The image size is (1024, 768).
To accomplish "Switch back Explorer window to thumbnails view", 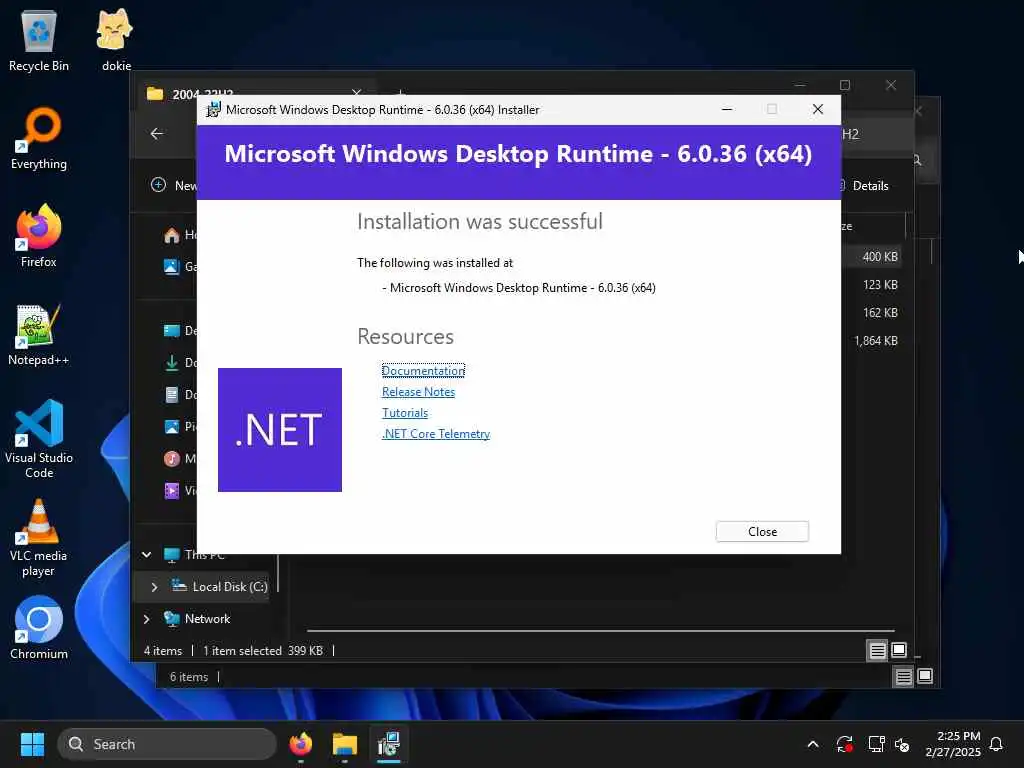I will (x=925, y=677).
